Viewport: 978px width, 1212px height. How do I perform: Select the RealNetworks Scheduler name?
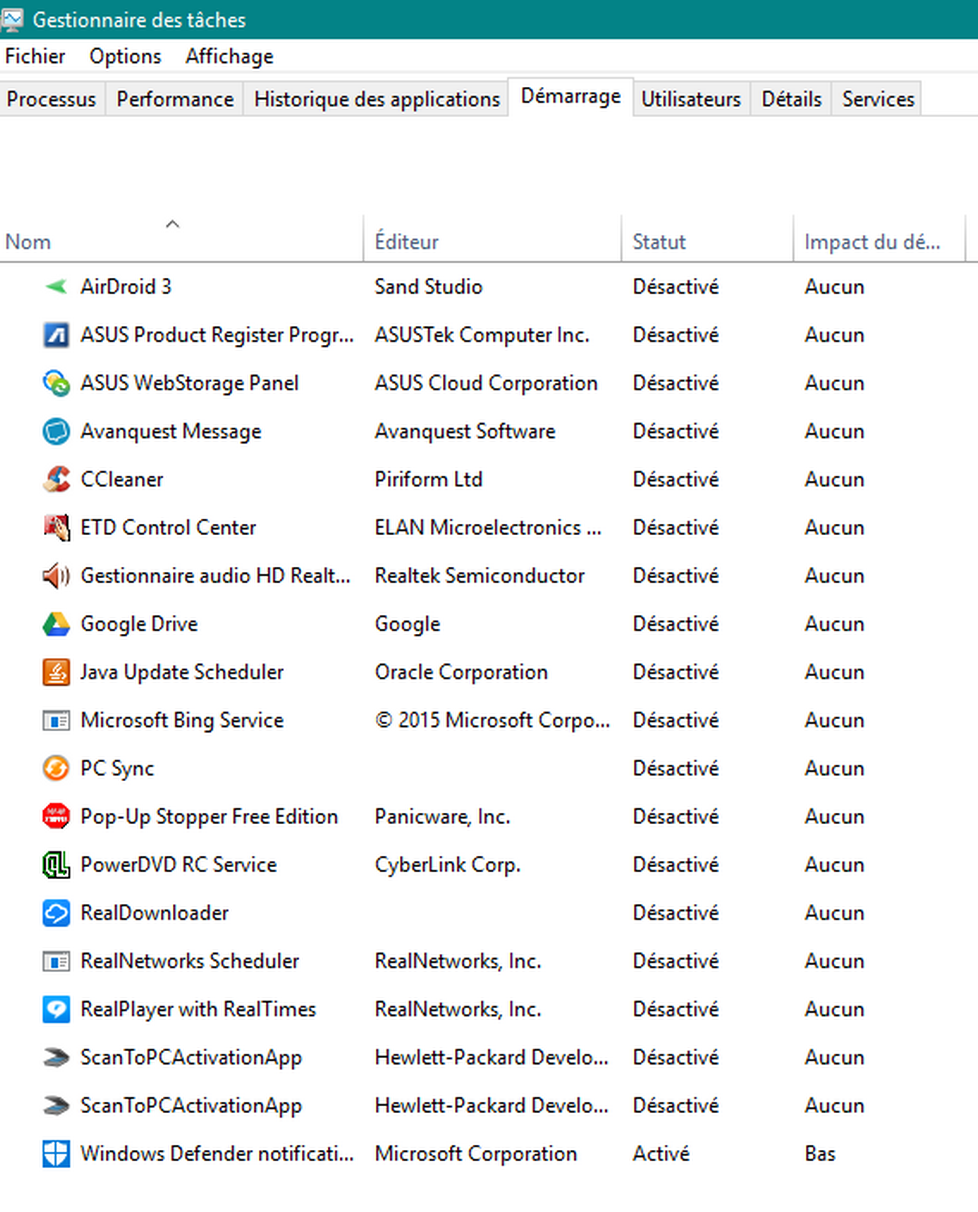[189, 961]
